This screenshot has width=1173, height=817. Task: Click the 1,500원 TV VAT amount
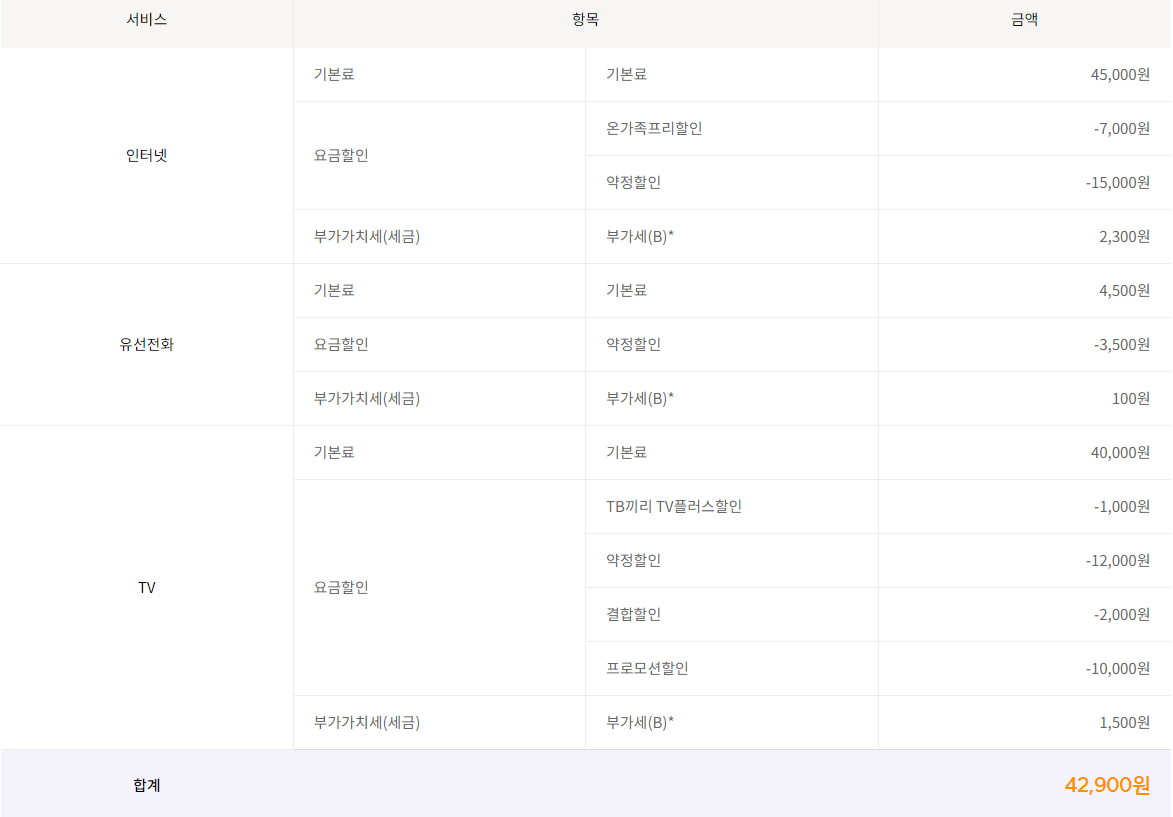[x=1124, y=723]
